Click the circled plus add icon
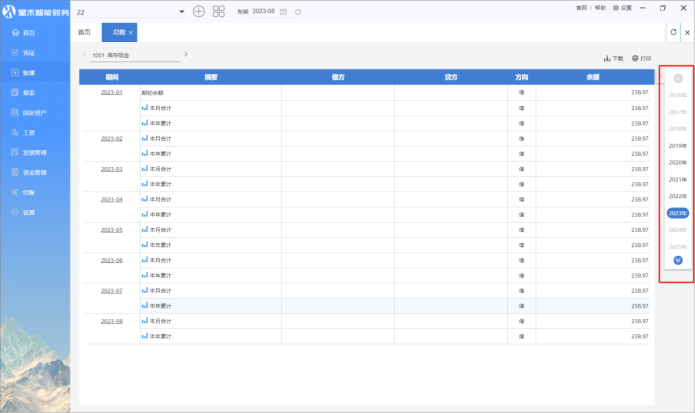The height and width of the screenshot is (413, 695). point(198,11)
